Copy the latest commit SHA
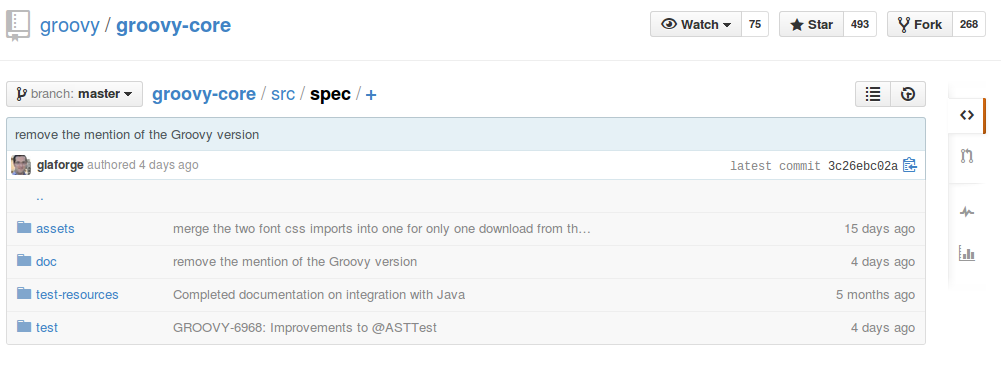 [x=910, y=165]
